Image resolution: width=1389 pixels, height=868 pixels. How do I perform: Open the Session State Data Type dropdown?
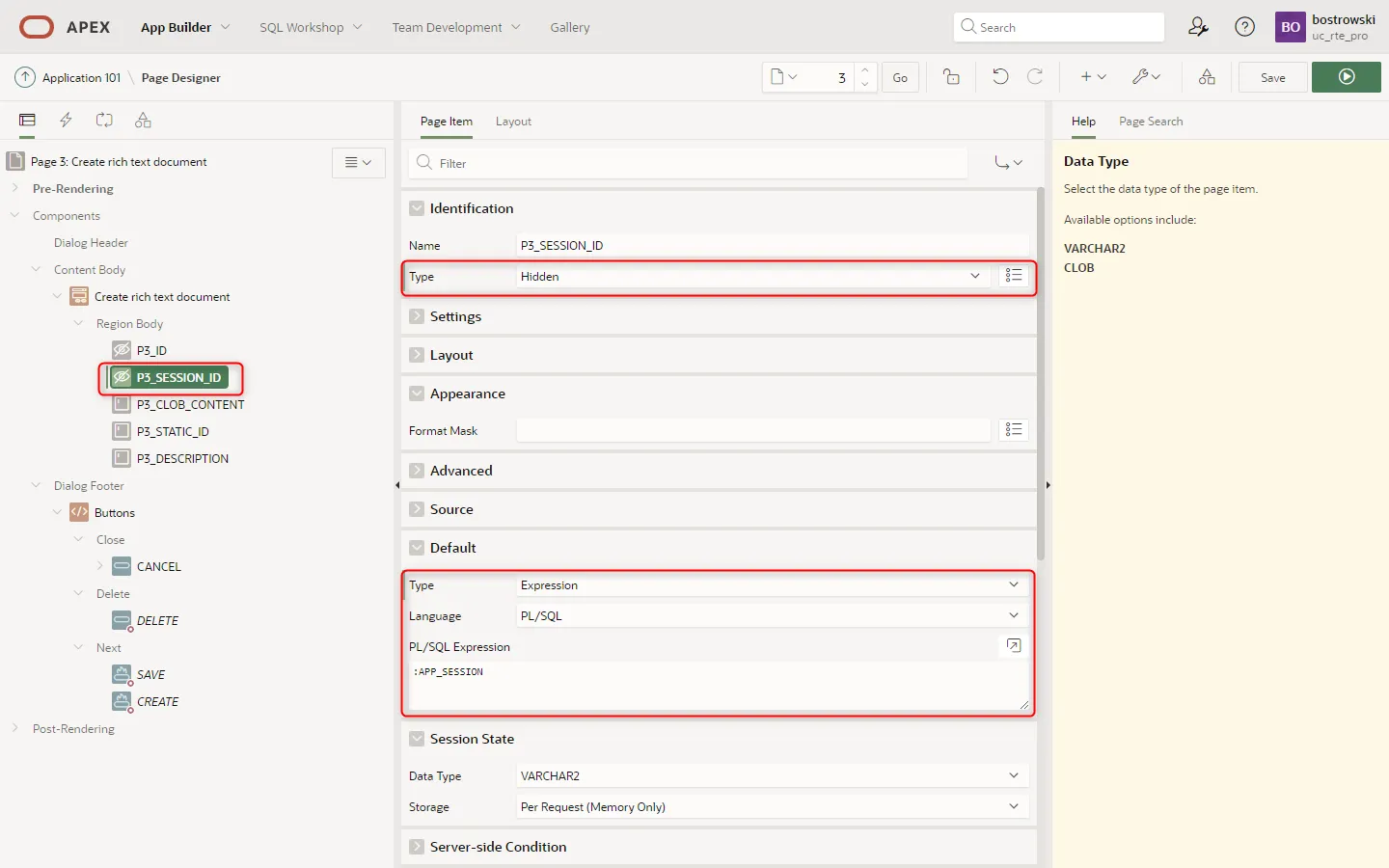[x=772, y=776]
